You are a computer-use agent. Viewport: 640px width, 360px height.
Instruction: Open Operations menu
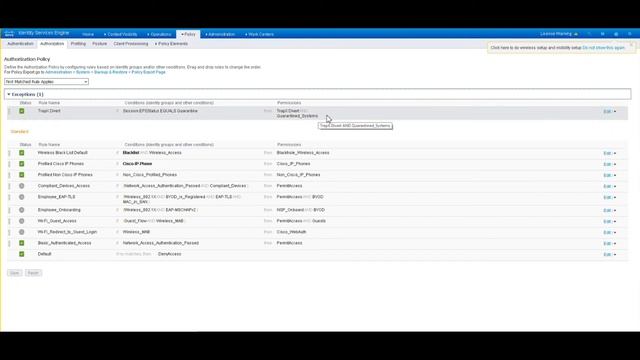pyautogui.click(x=159, y=34)
